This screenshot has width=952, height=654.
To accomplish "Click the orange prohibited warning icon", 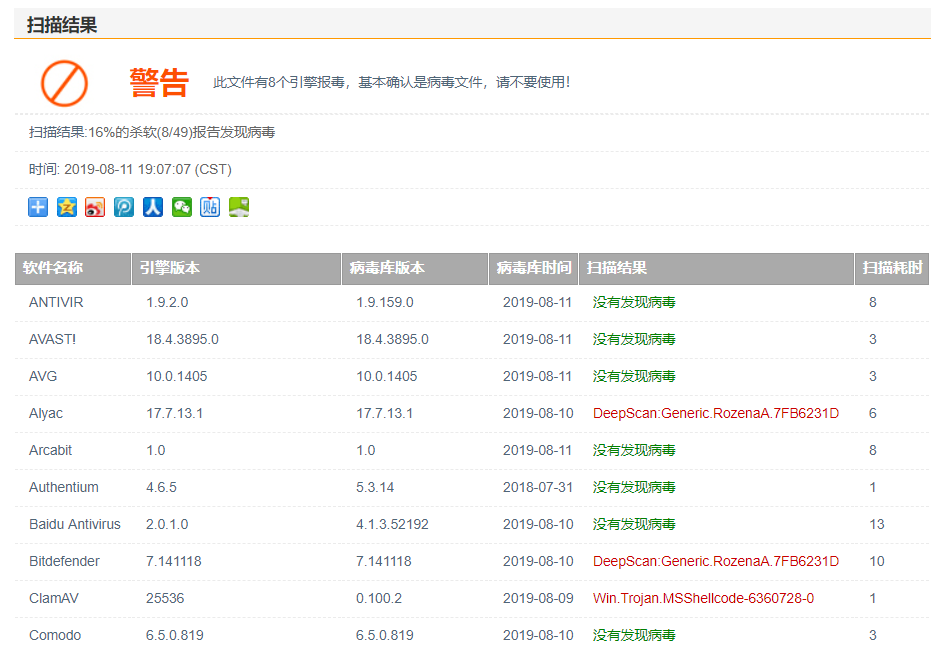I will pos(64,83).
